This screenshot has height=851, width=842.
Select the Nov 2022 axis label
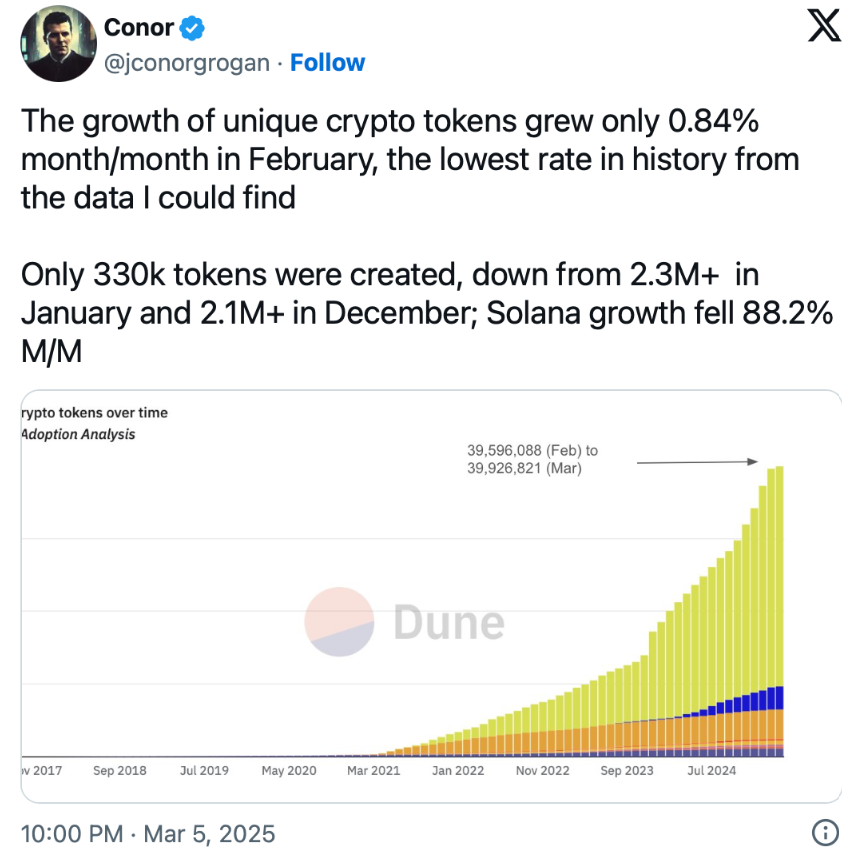[x=542, y=770]
